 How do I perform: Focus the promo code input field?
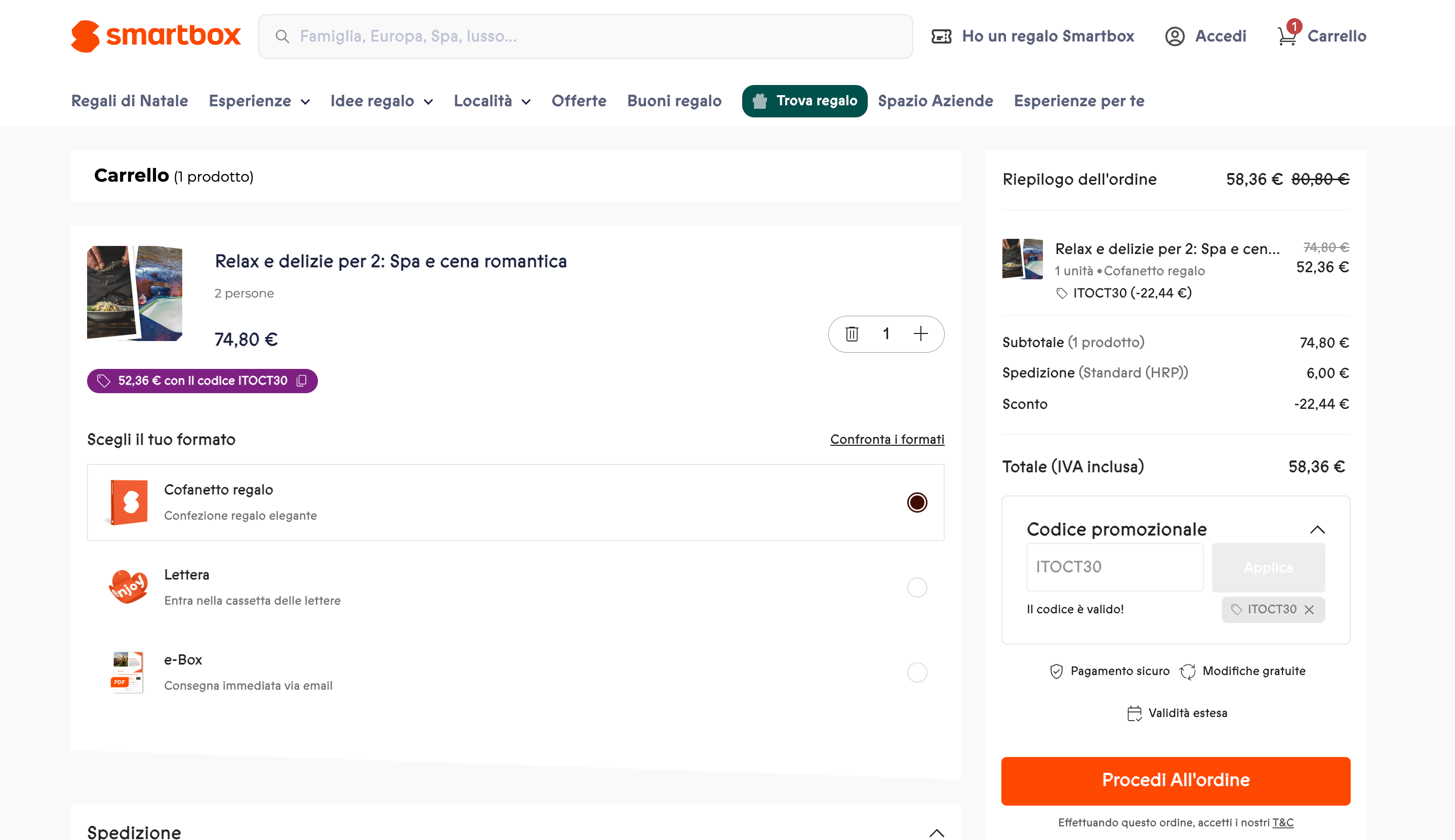[x=1114, y=567]
